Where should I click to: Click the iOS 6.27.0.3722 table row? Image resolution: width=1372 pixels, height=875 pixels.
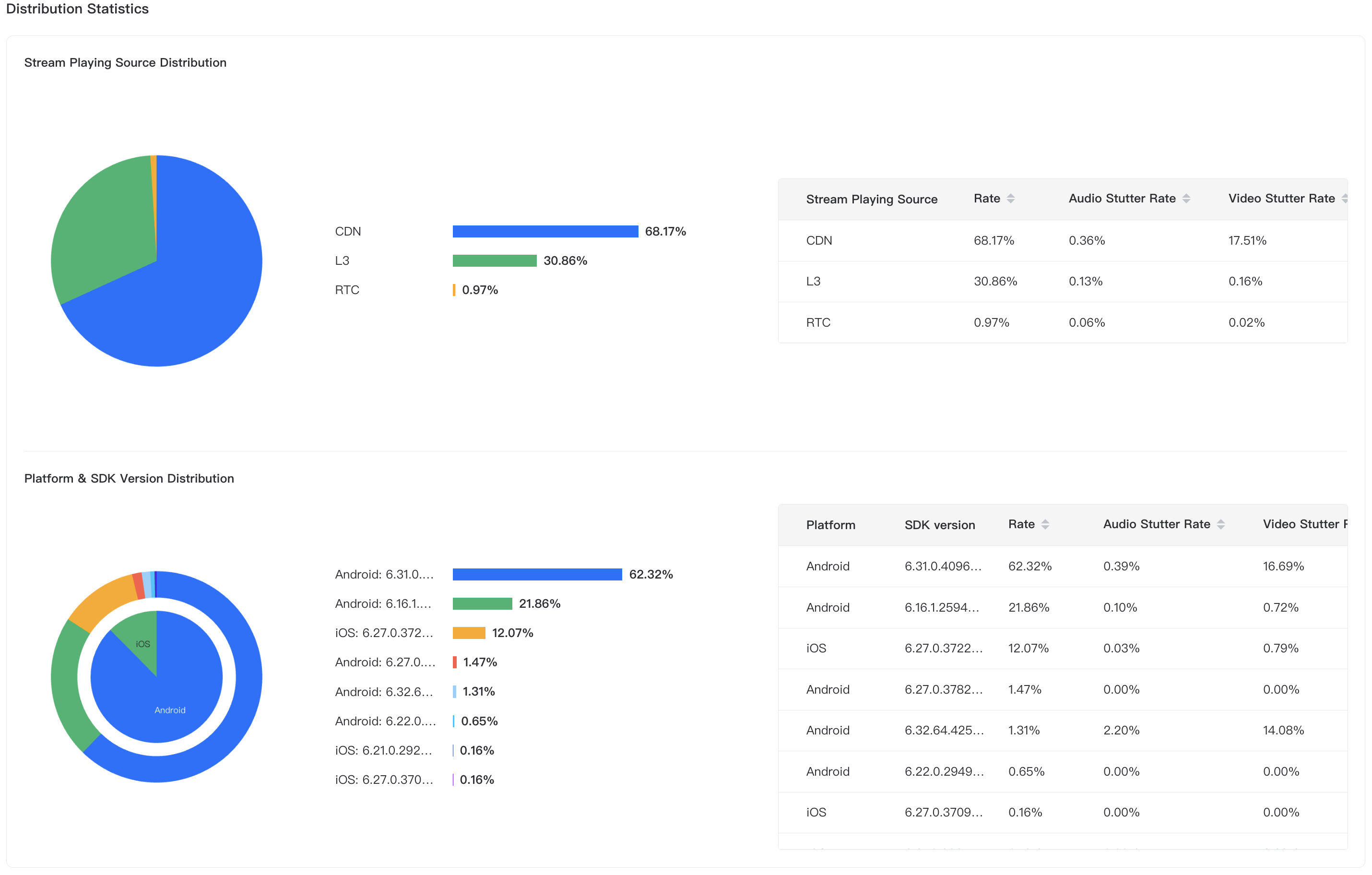click(1062, 648)
